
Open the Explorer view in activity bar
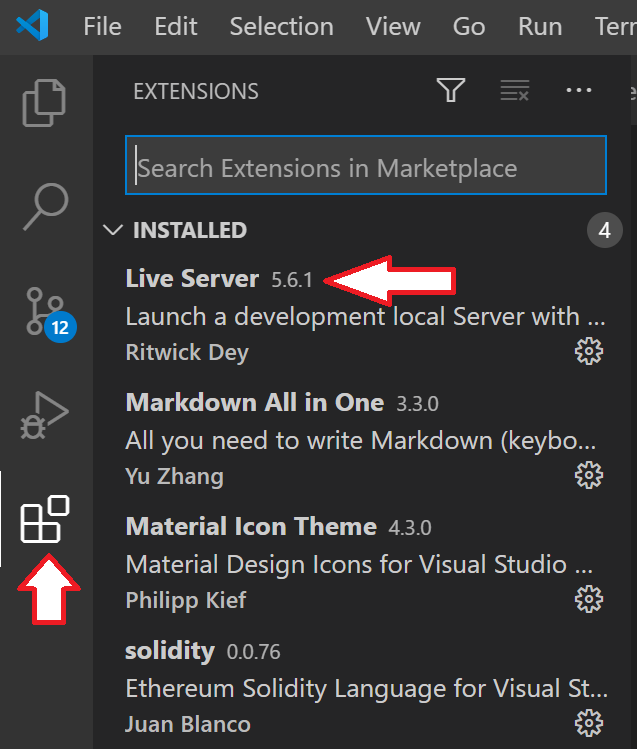point(44,103)
